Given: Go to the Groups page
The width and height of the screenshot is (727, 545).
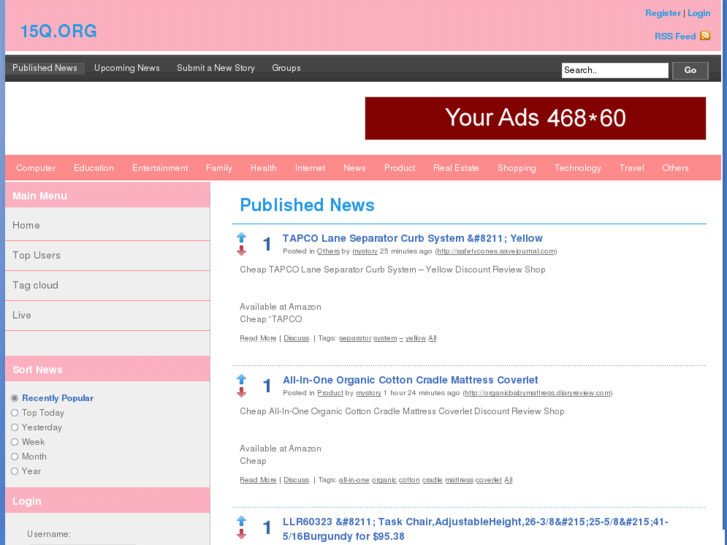Looking at the screenshot, I should click(x=286, y=68).
